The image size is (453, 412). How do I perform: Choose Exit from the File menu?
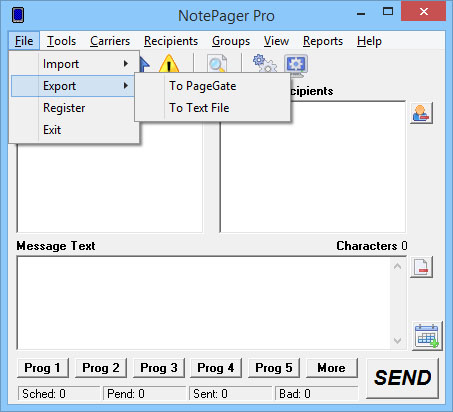click(73, 130)
